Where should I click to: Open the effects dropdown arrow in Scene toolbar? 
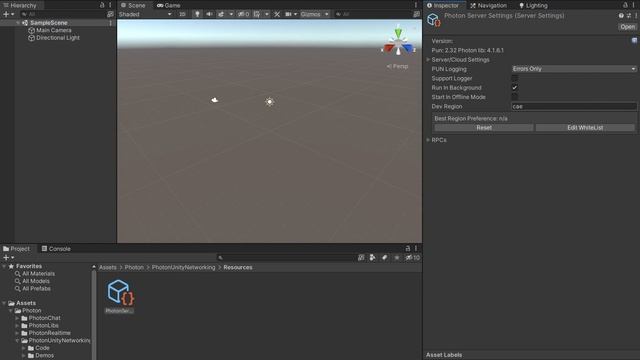231,14
